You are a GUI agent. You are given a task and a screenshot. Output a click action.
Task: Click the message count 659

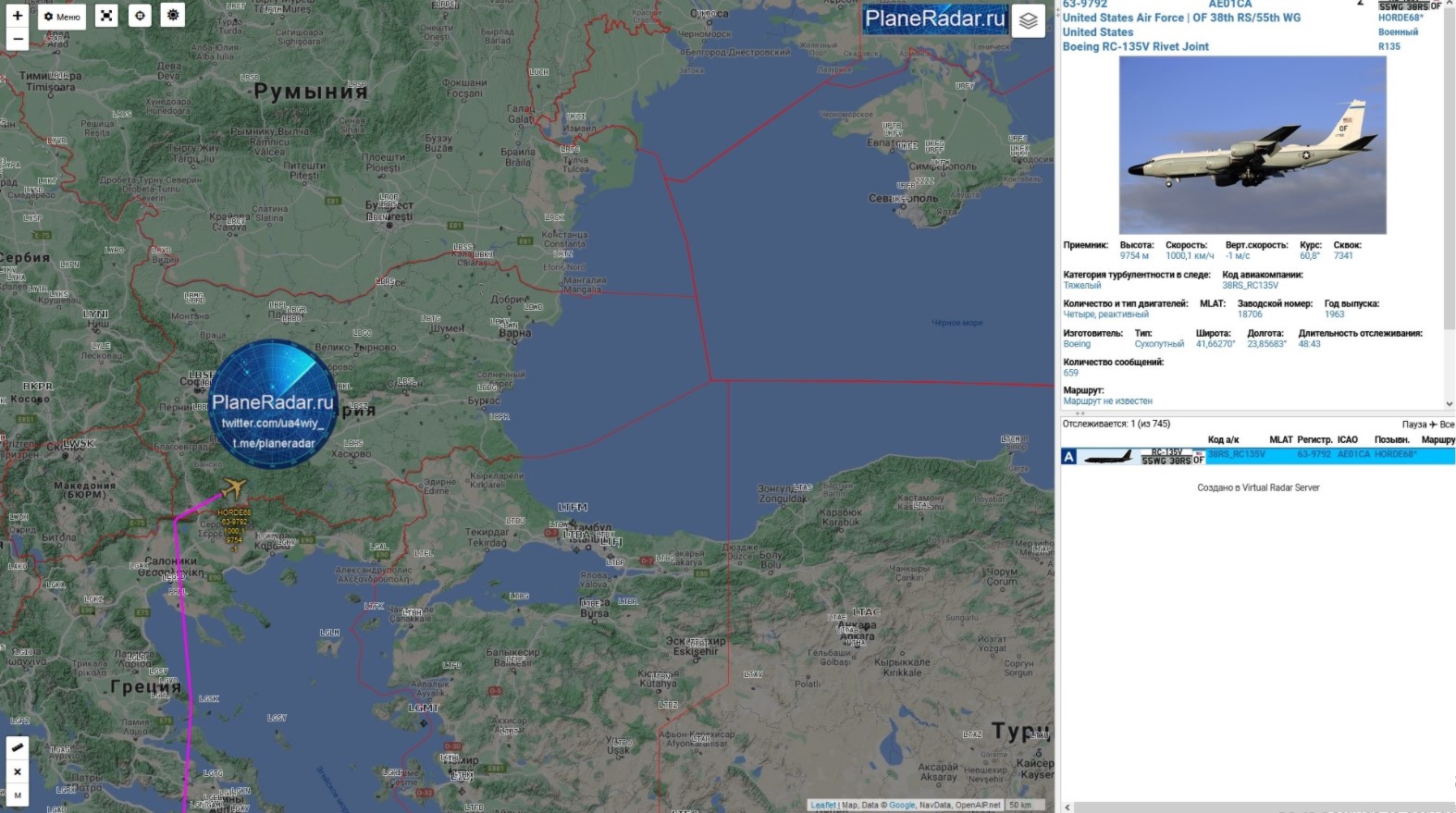click(x=1071, y=373)
